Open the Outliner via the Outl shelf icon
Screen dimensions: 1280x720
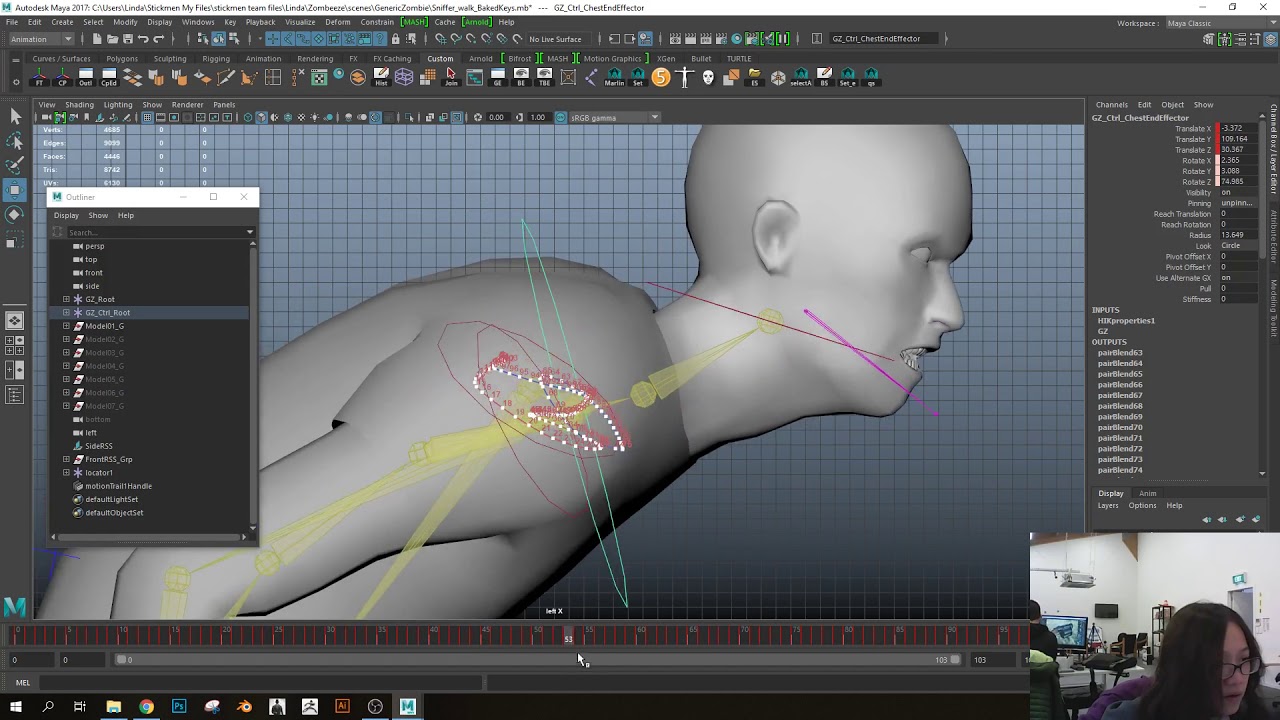[x=86, y=77]
